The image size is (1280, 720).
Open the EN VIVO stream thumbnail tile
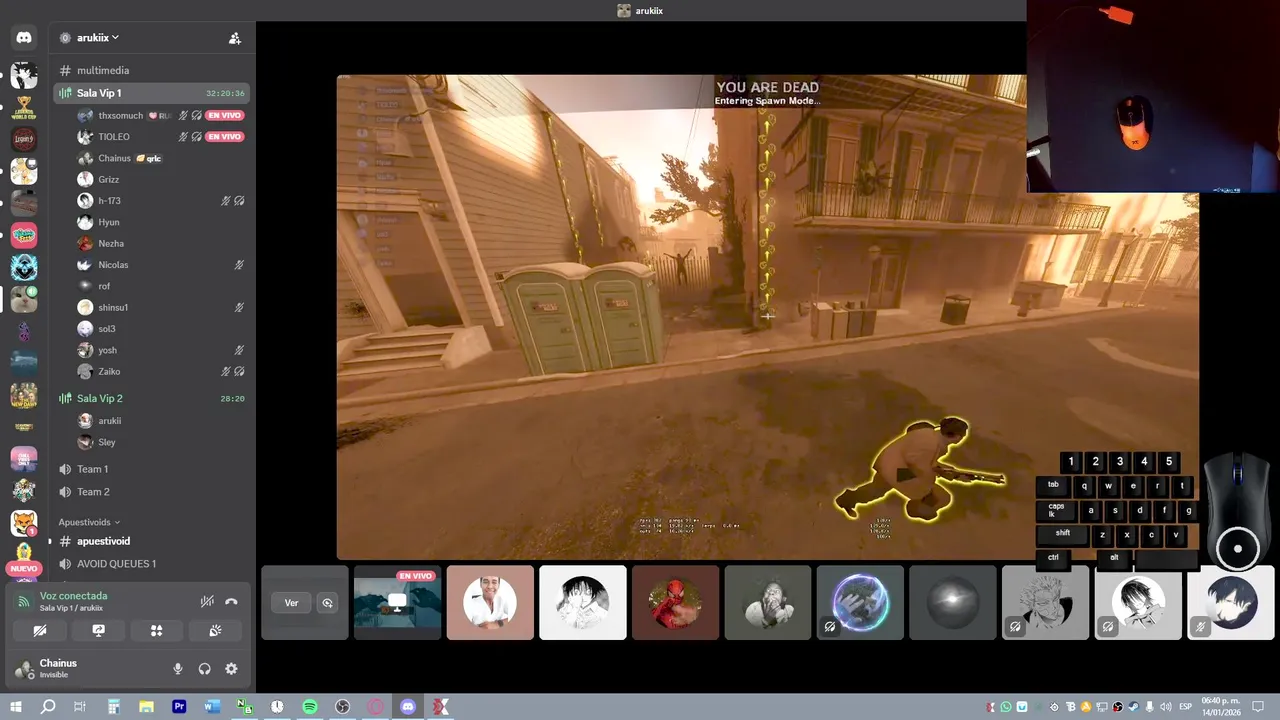[397, 603]
